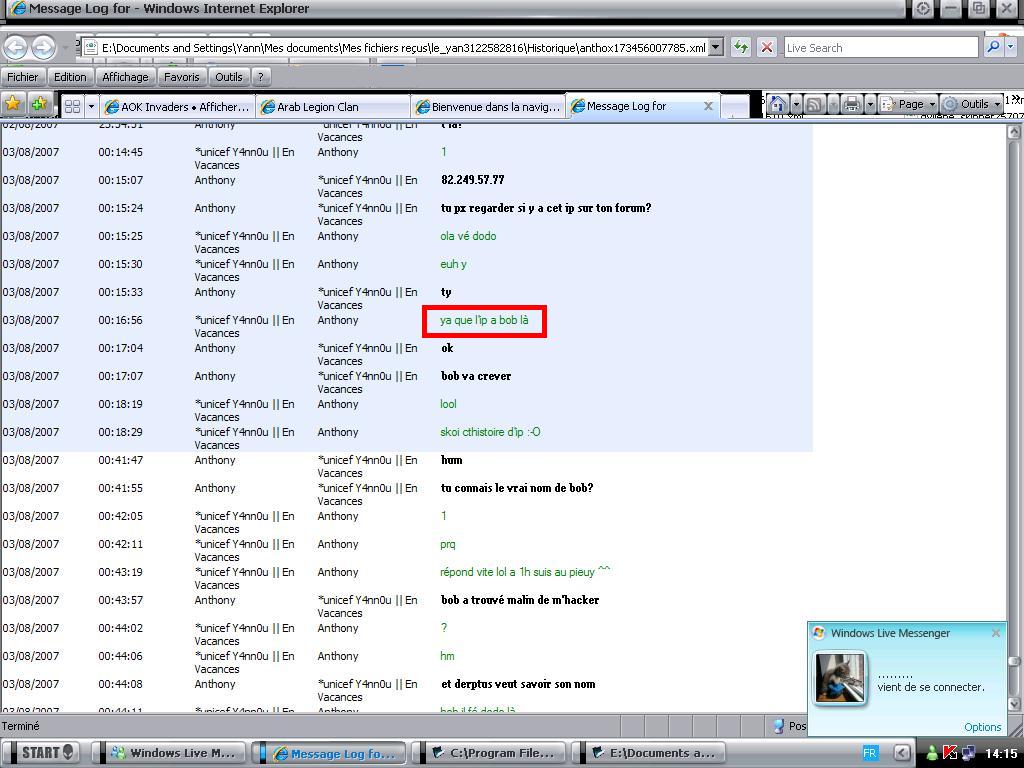This screenshot has width=1024, height=768.
Task: Open address bar URL history dropdown
Action: point(716,47)
